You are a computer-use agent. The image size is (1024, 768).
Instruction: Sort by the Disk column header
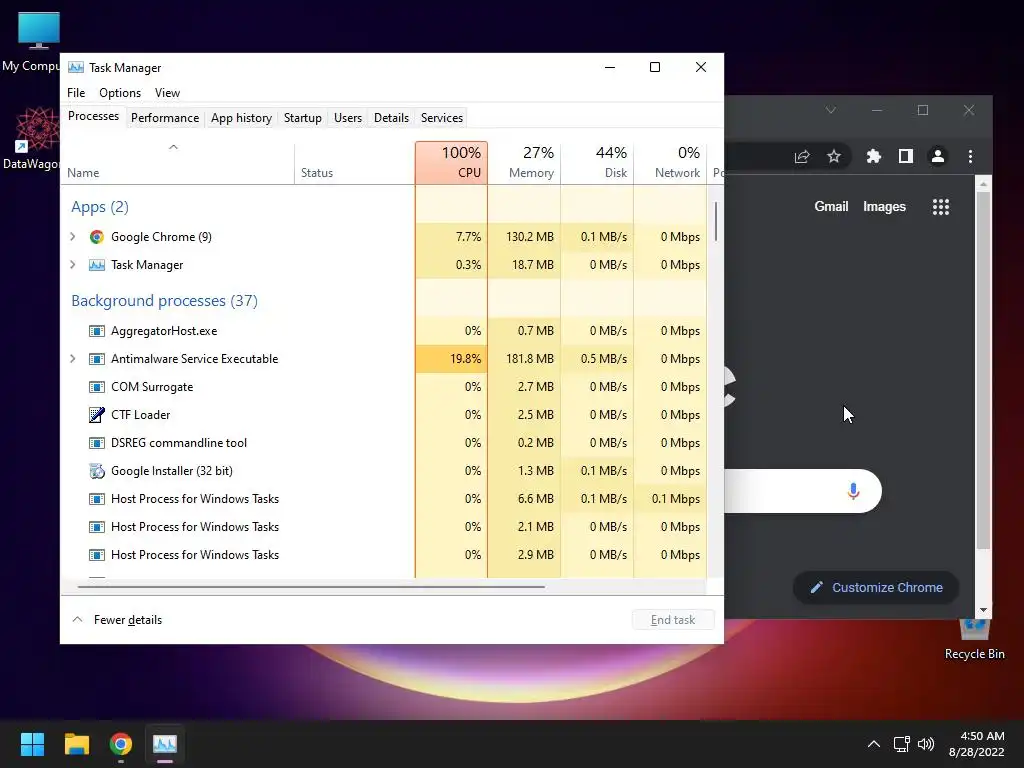598,163
